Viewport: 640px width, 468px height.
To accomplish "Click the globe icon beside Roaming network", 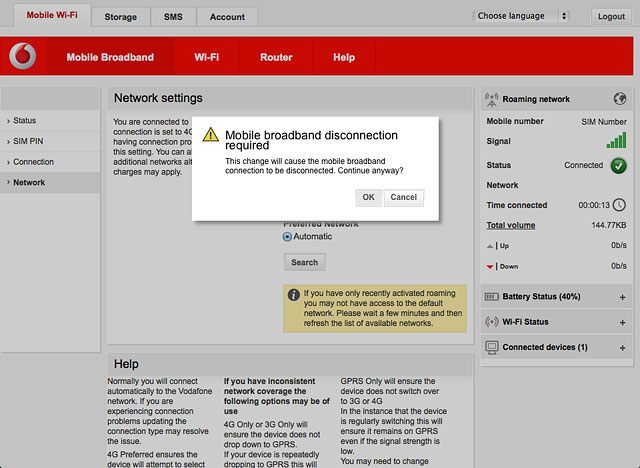I will [x=620, y=98].
